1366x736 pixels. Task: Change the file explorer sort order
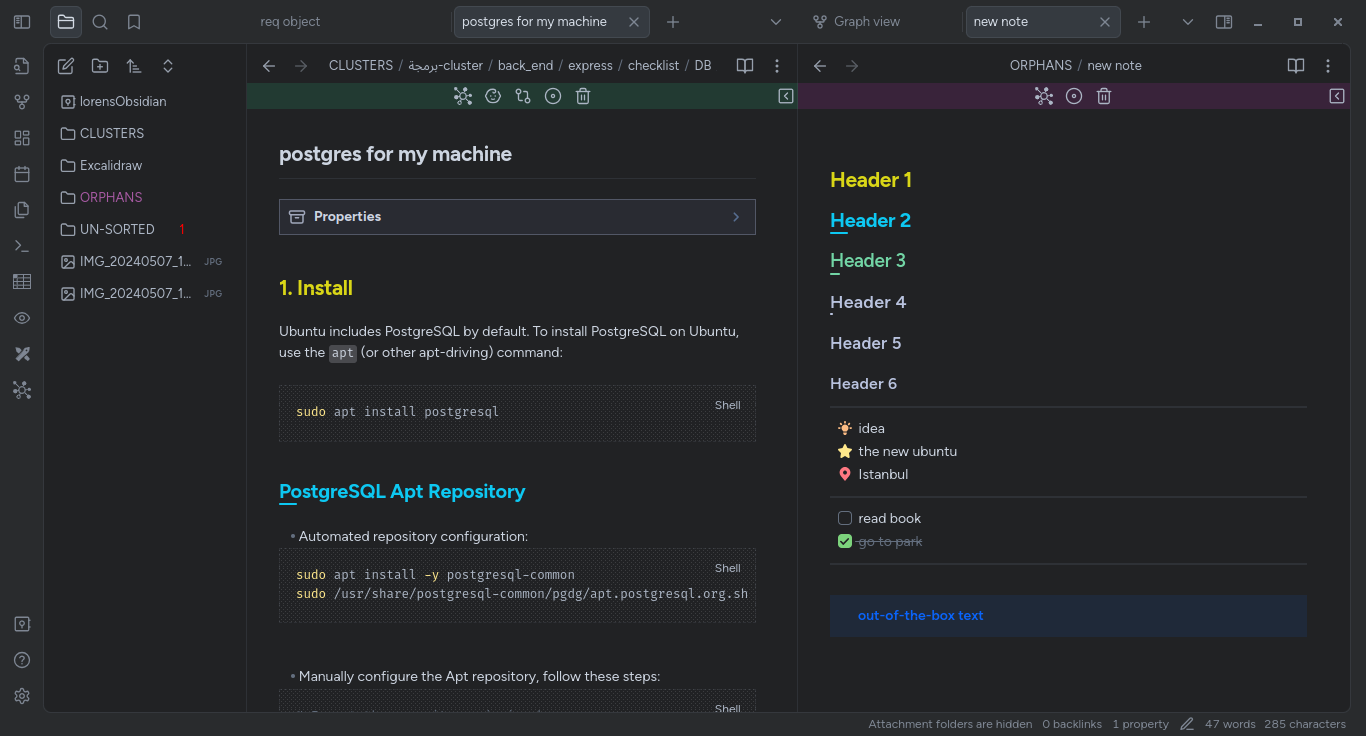(134, 66)
